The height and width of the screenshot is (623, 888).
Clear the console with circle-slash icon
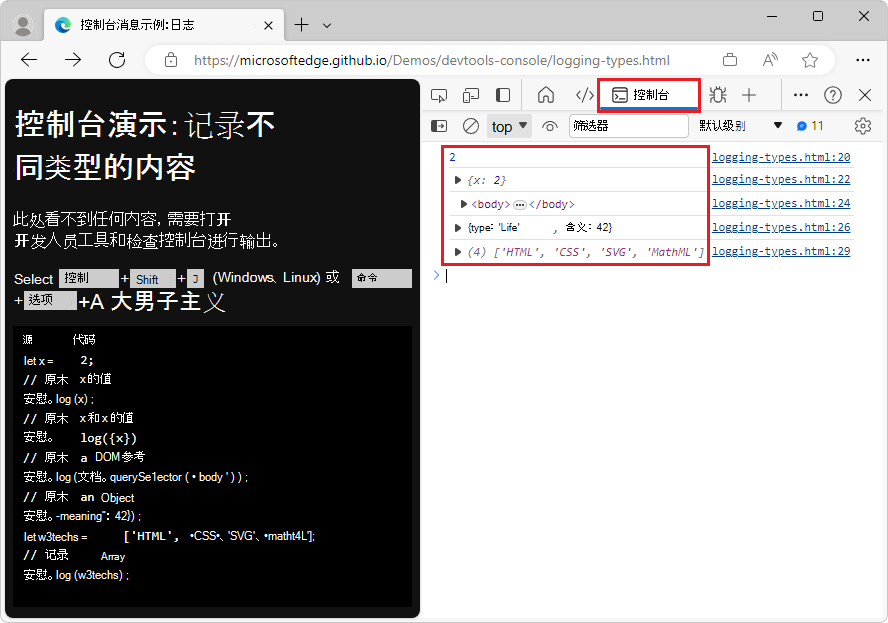tap(471, 126)
